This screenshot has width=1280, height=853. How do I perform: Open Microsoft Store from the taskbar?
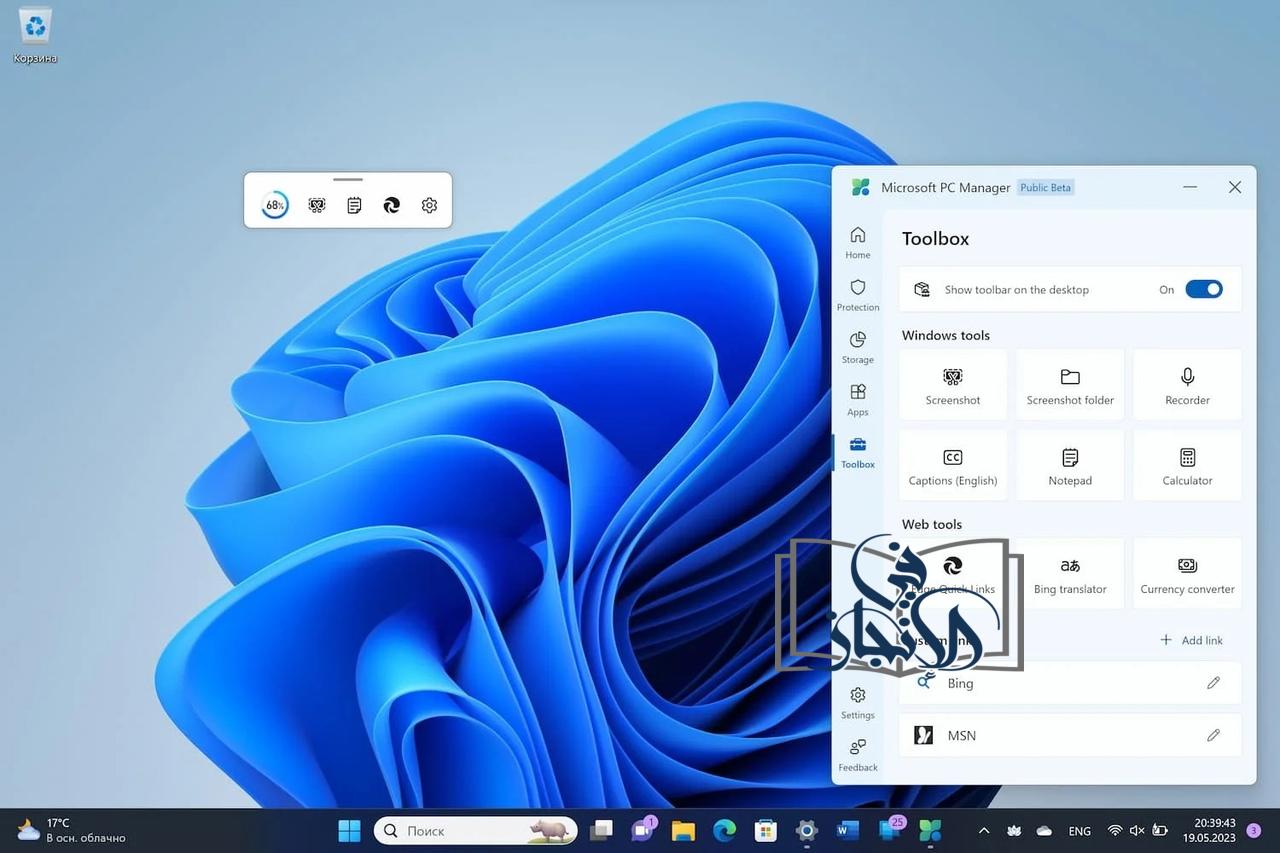tap(766, 830)
